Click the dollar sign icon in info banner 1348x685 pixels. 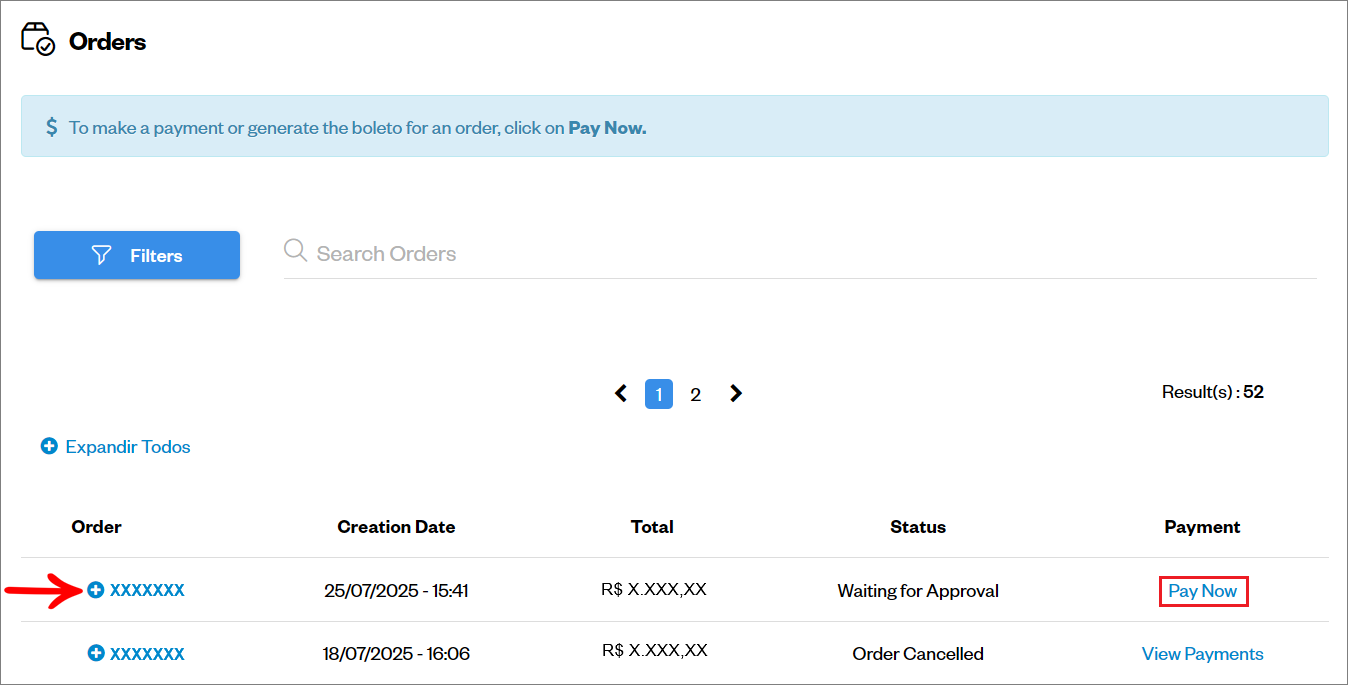(52, 128)
